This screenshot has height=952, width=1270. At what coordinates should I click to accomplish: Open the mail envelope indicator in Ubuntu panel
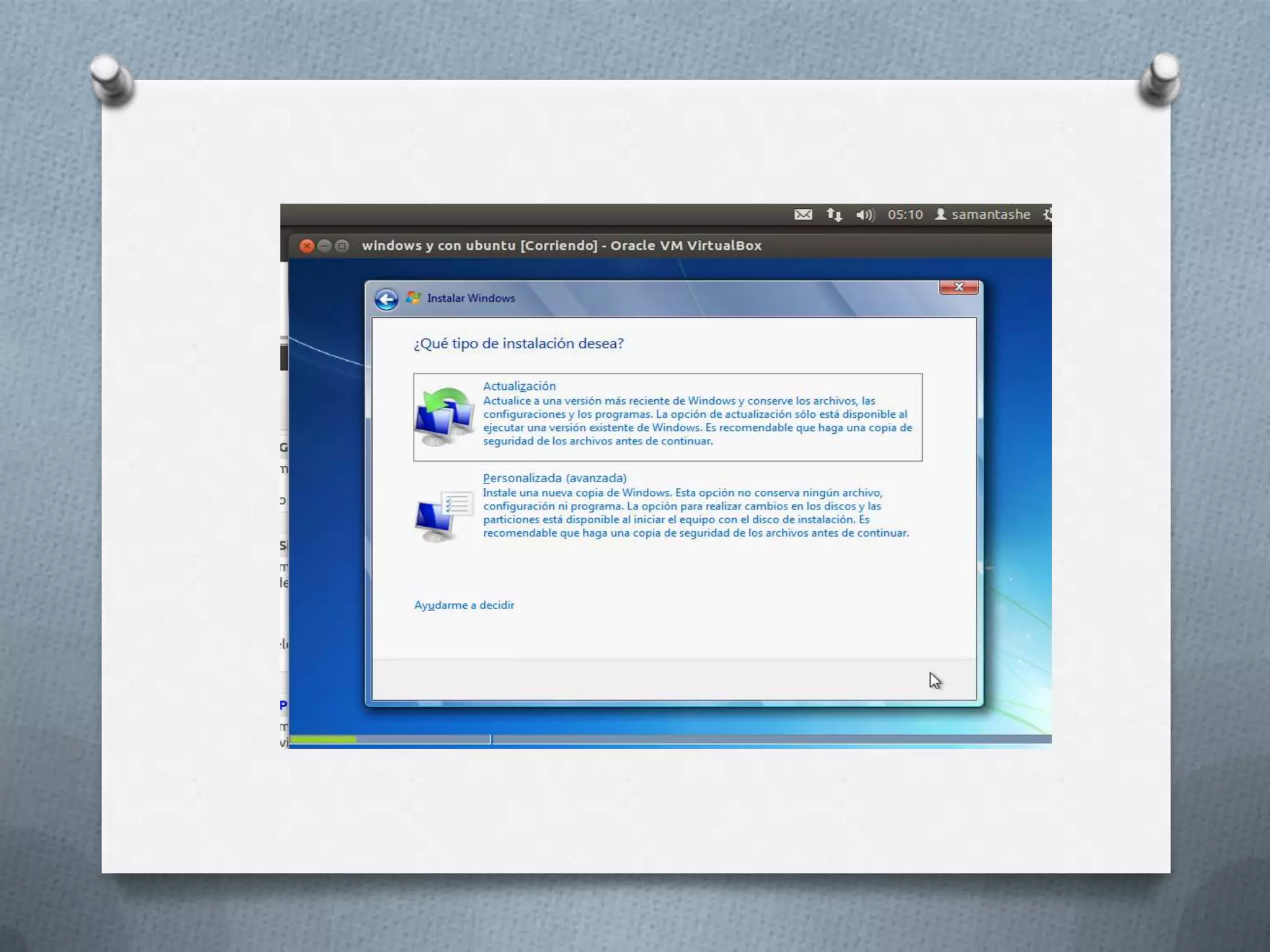(x=803, y=214)
